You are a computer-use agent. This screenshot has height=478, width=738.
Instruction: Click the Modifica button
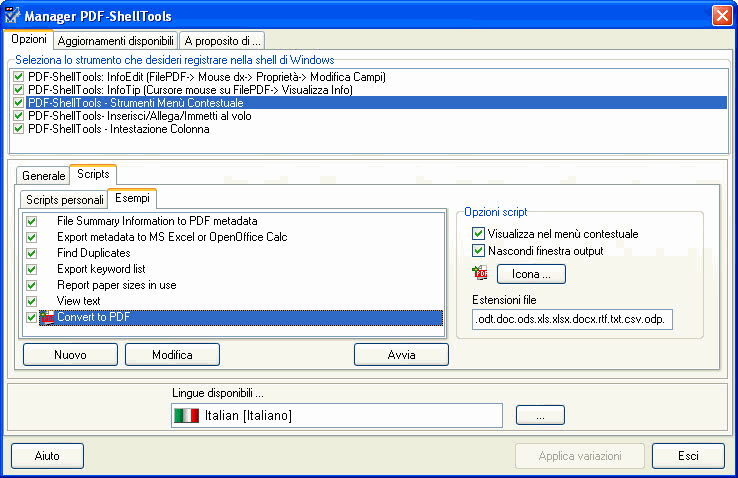[172, 354]
